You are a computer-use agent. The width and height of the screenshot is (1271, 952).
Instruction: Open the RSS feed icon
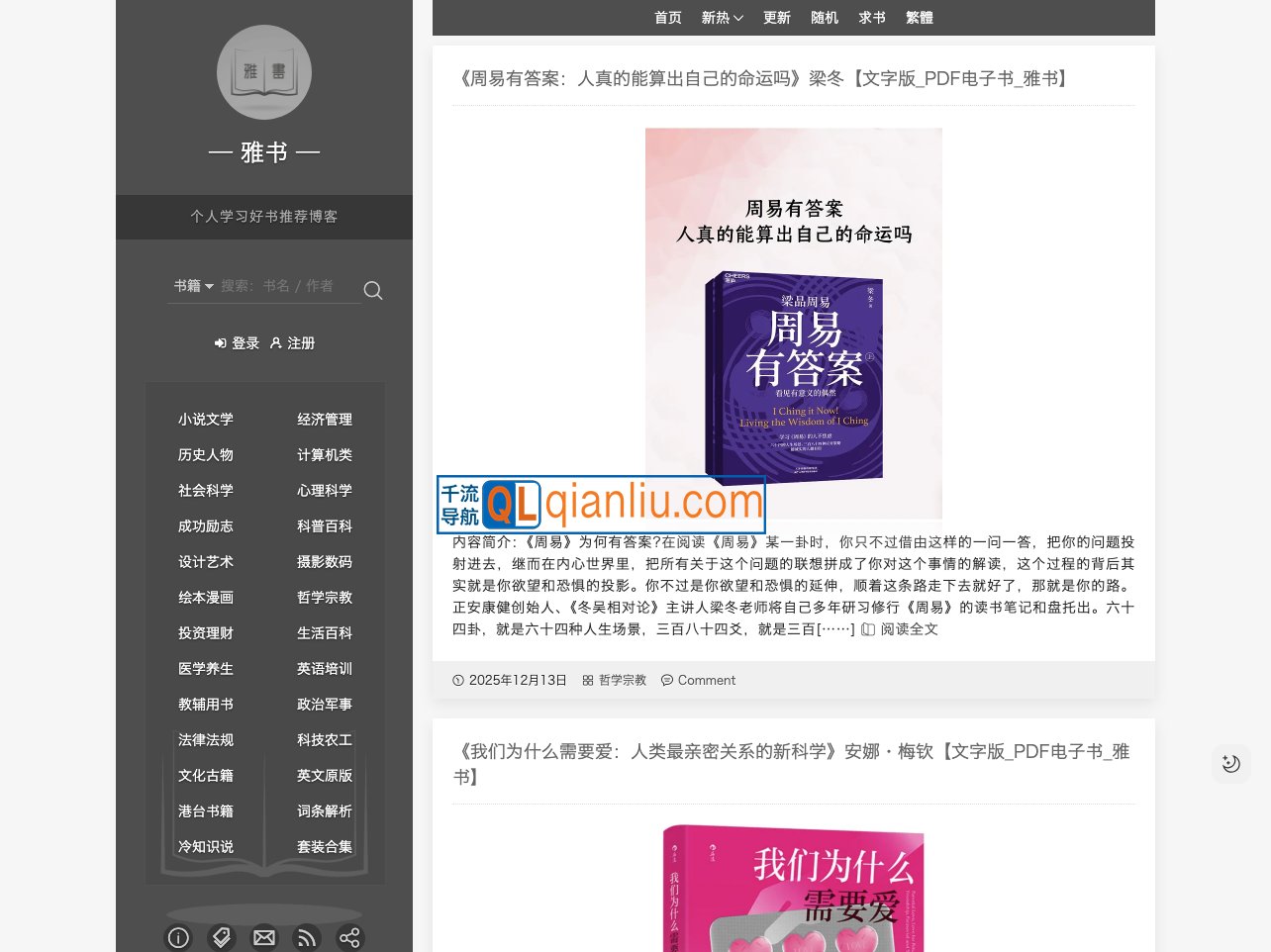(307, 937)
